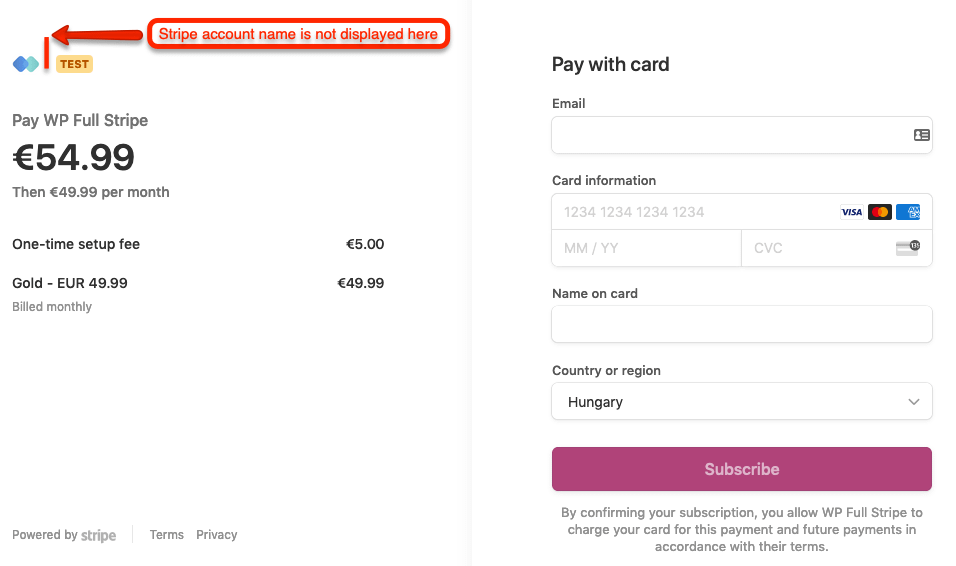Open the Country or region dropdown
Viewport: 956px width, 566px height.
[x=741, y=402]
